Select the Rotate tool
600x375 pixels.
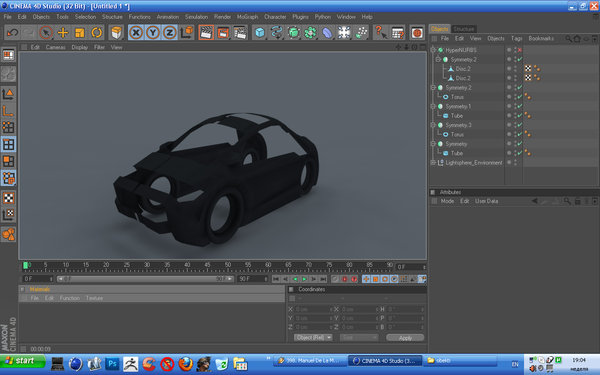(96, 33)
